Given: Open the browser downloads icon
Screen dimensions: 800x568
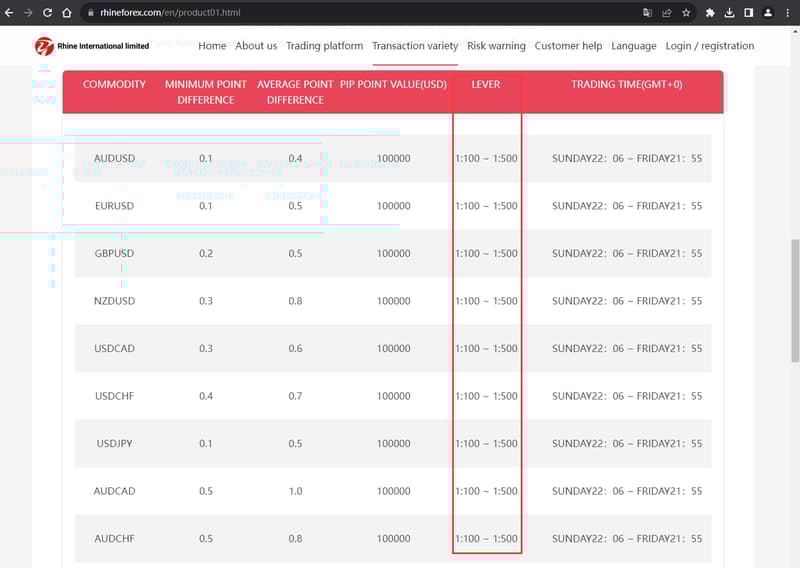Looking at the screenshot, I should pos(729,13).
